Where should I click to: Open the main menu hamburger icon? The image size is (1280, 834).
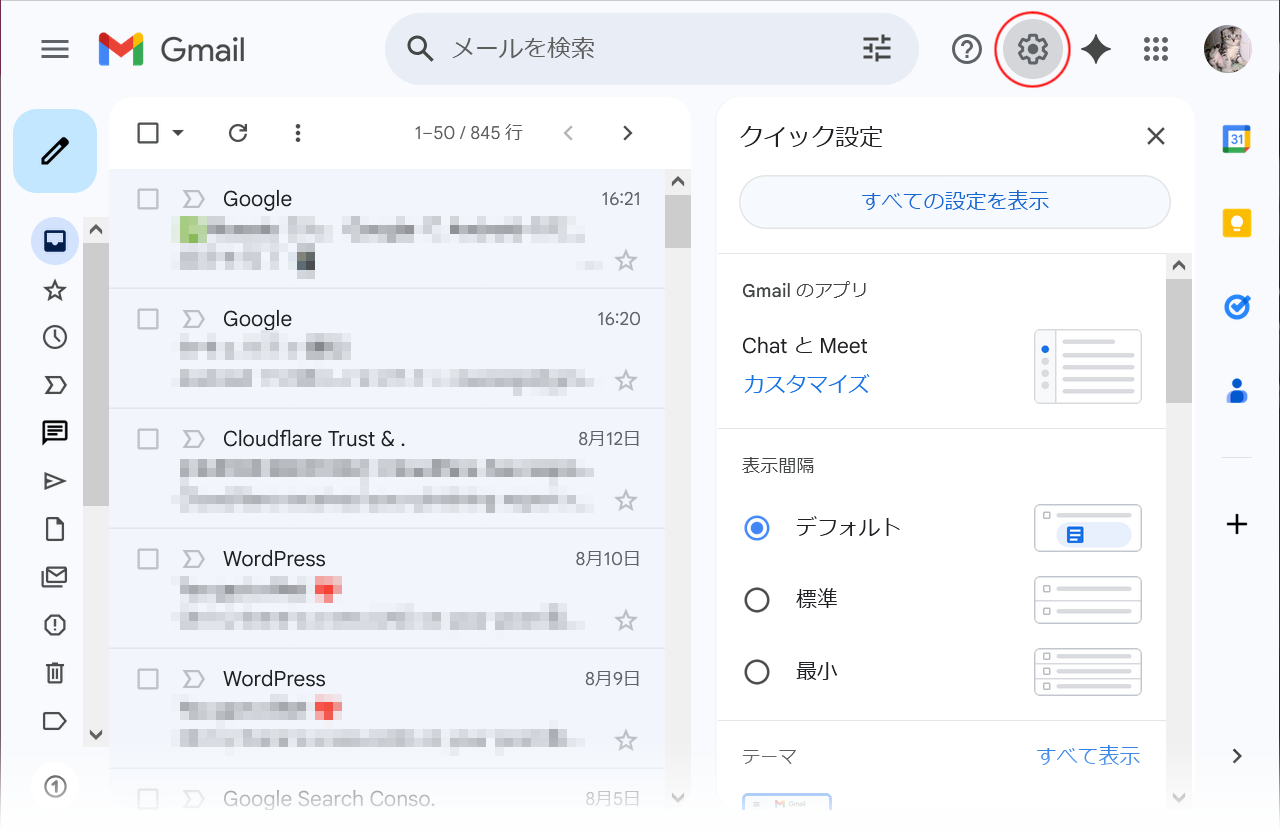pyautogui.click(x=55, y=49)
